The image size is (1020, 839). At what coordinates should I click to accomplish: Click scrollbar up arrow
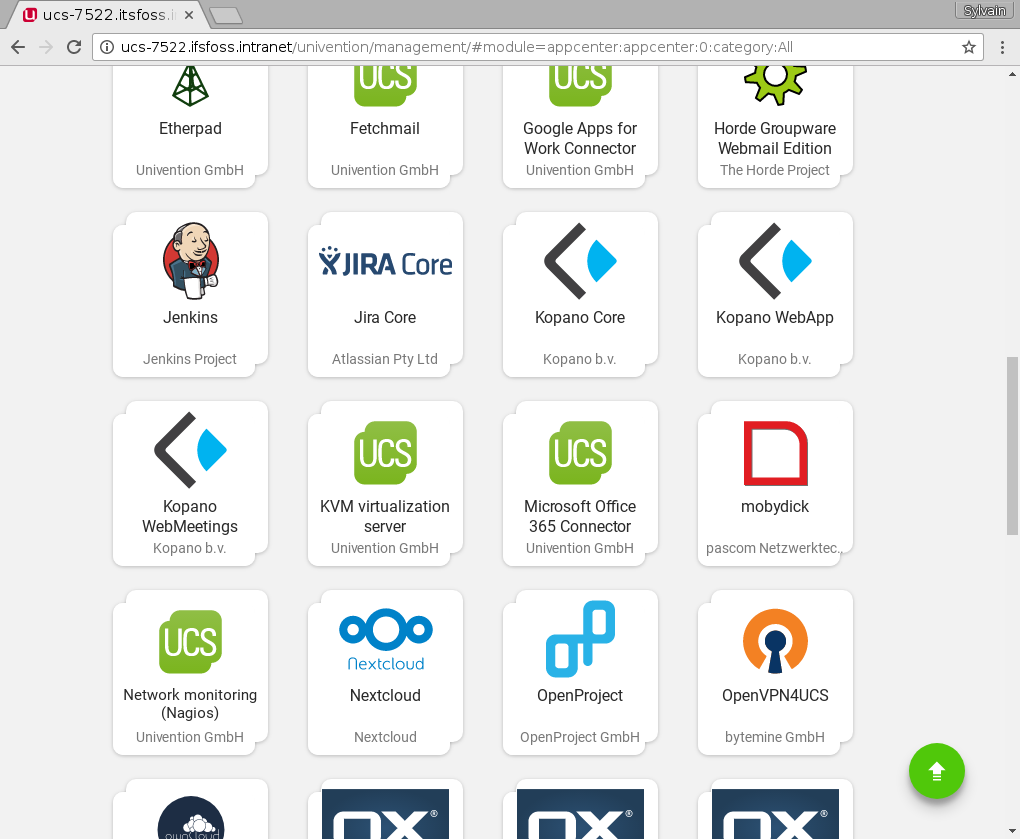coord(1012,74)
